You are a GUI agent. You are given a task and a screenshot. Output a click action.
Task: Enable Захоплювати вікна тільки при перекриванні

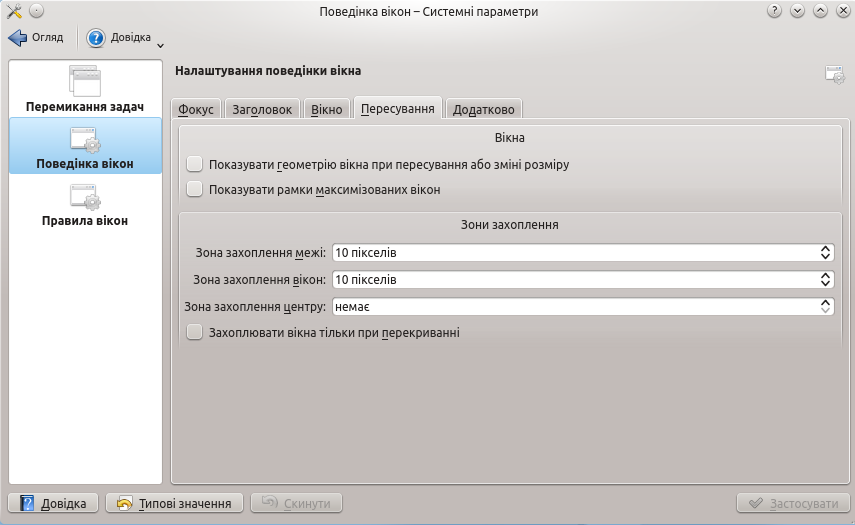click(195, 332)
